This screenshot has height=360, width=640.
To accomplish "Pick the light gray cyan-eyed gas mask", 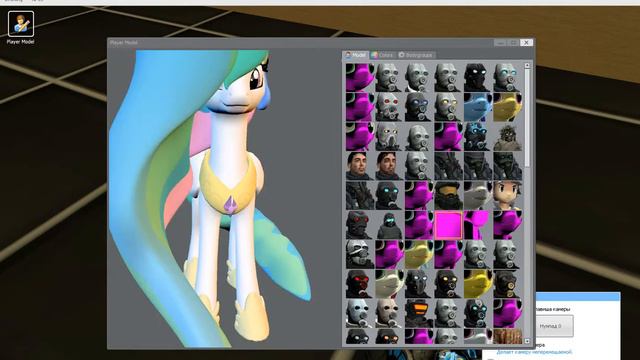I will [x=507, y=78].
